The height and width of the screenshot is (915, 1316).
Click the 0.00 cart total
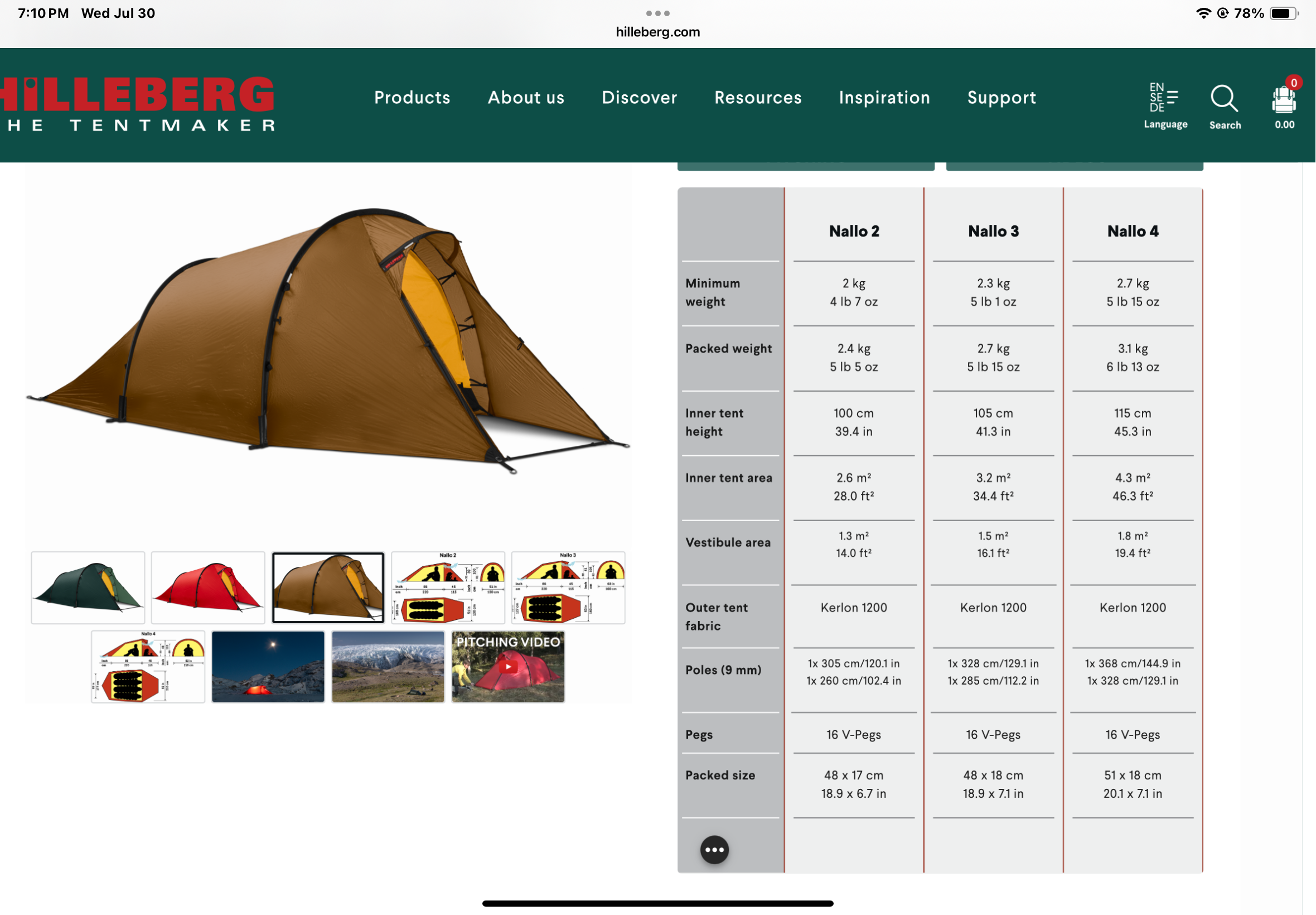coord(1284,124)
